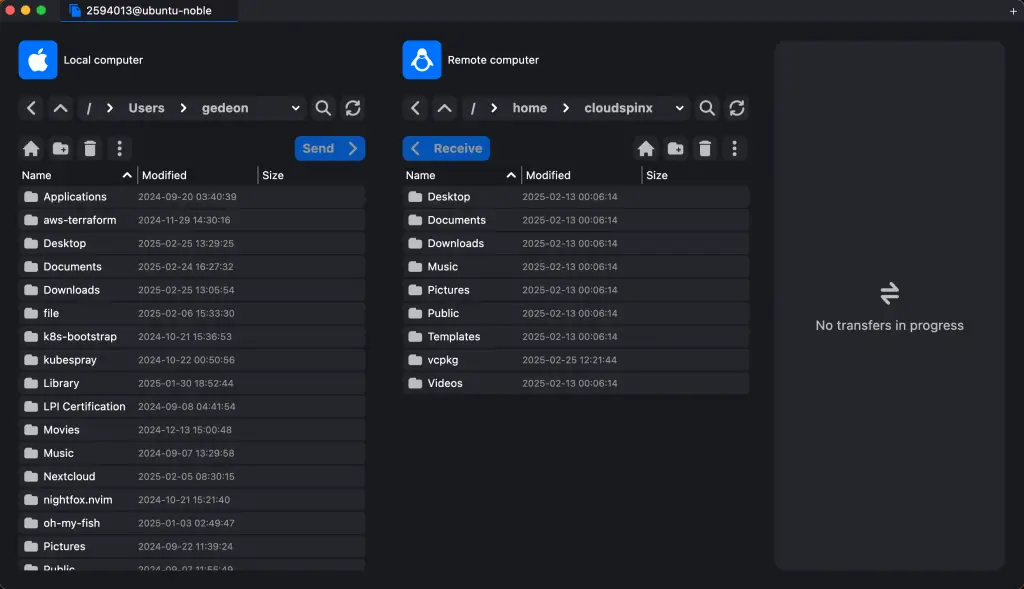Screen dimensions: 1024x589
Task: Go to local home directory
Action: pyautogui.click(x=31, y=149)
